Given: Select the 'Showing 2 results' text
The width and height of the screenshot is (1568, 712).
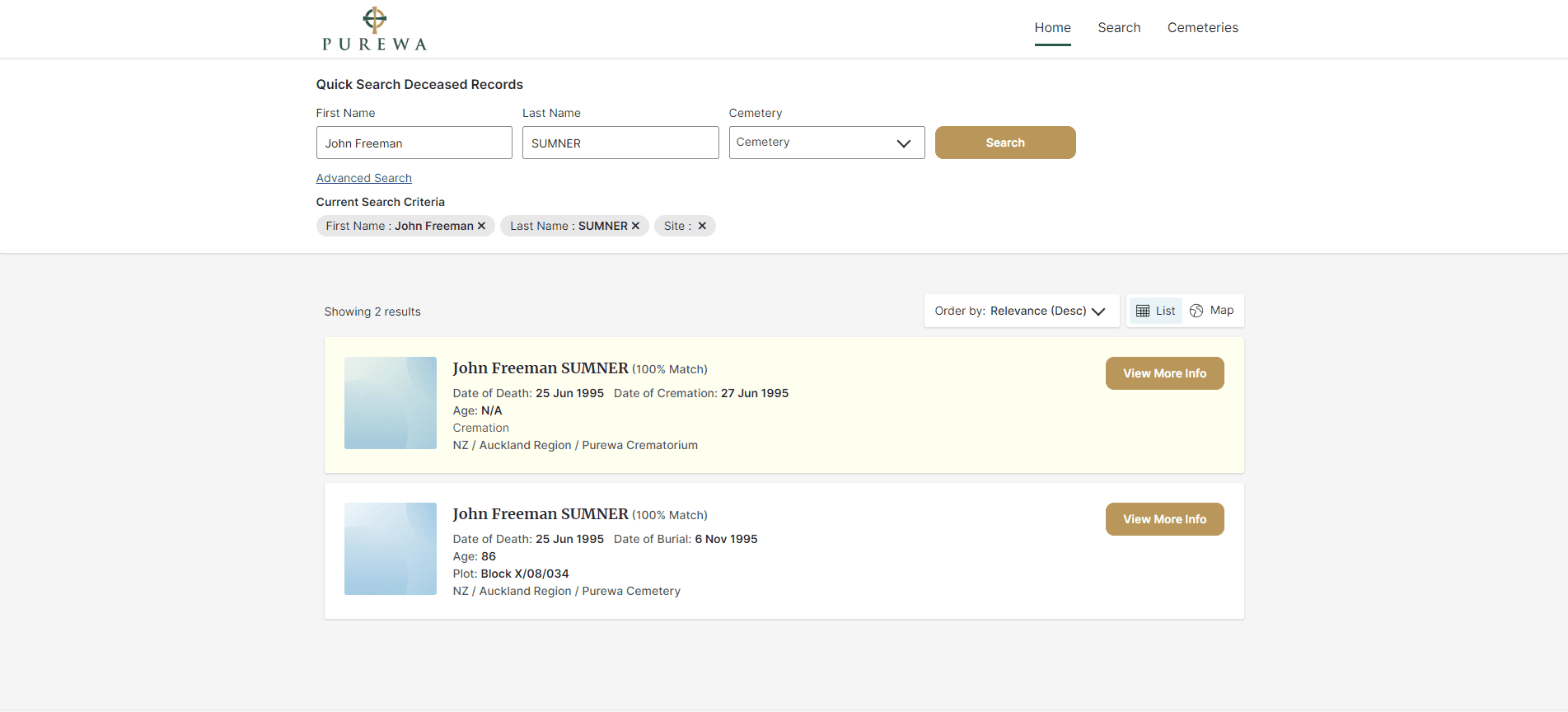Looking at the screenshot, I should (x=372, y=311).
